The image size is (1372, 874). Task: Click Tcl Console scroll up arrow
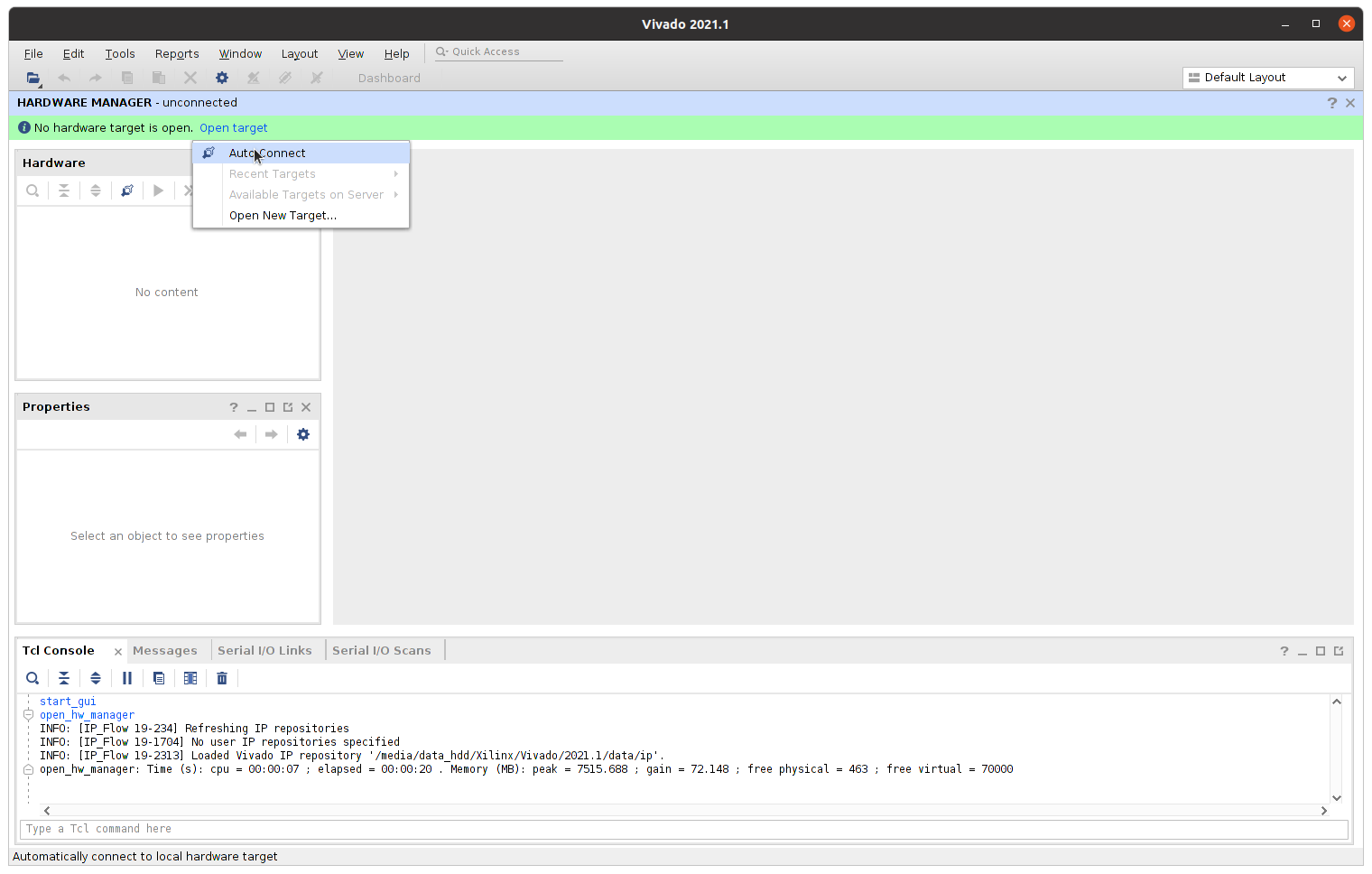[x=1337, y=702]
